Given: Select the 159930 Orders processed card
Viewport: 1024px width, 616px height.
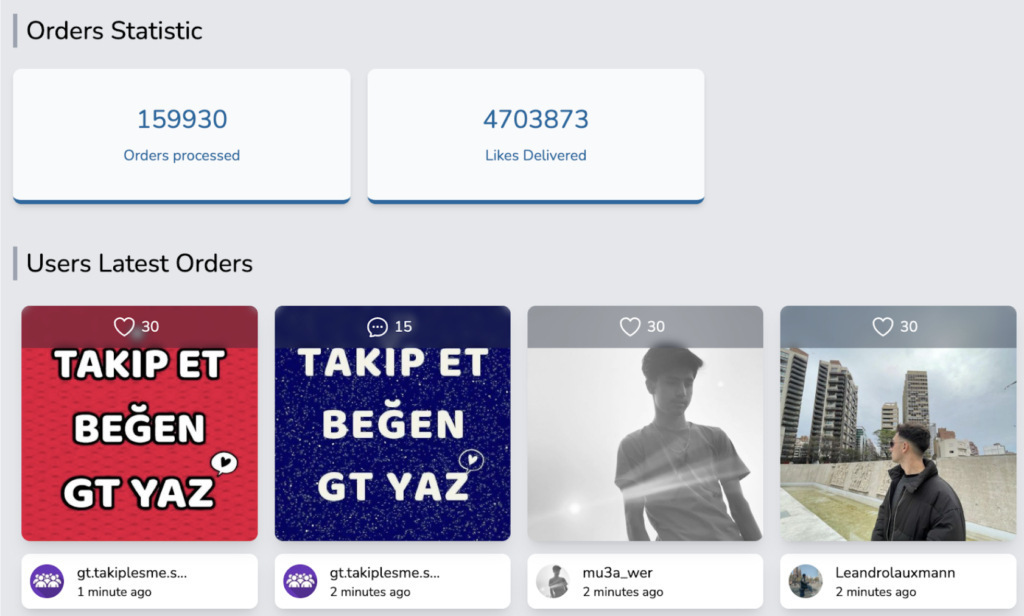Looking at the screenshot, I should [182, 136].
